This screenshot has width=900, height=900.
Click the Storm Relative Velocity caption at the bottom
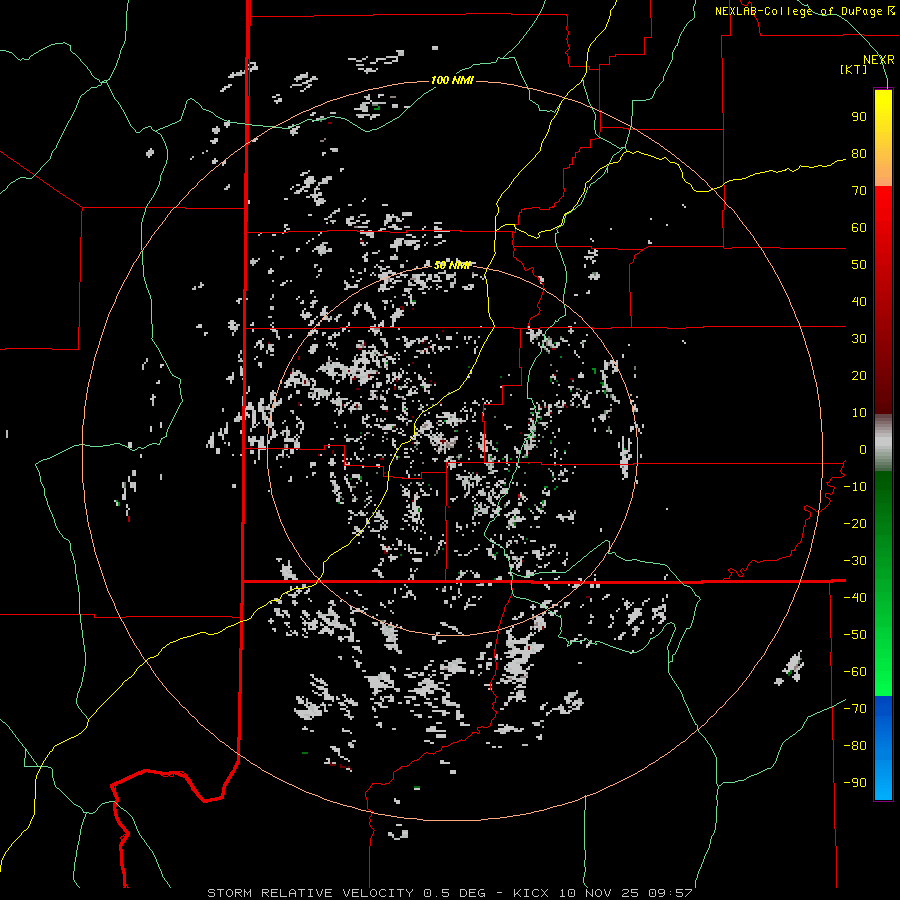(450, 893)
